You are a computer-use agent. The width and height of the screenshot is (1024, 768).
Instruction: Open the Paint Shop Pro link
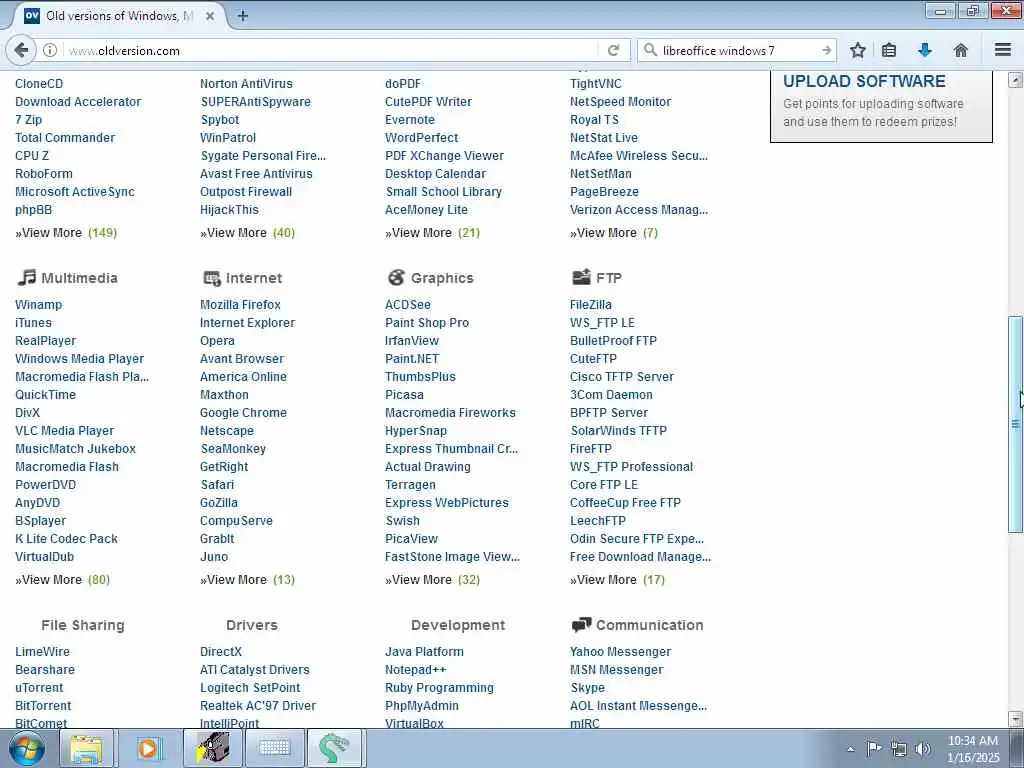click(x=427, y=323)
